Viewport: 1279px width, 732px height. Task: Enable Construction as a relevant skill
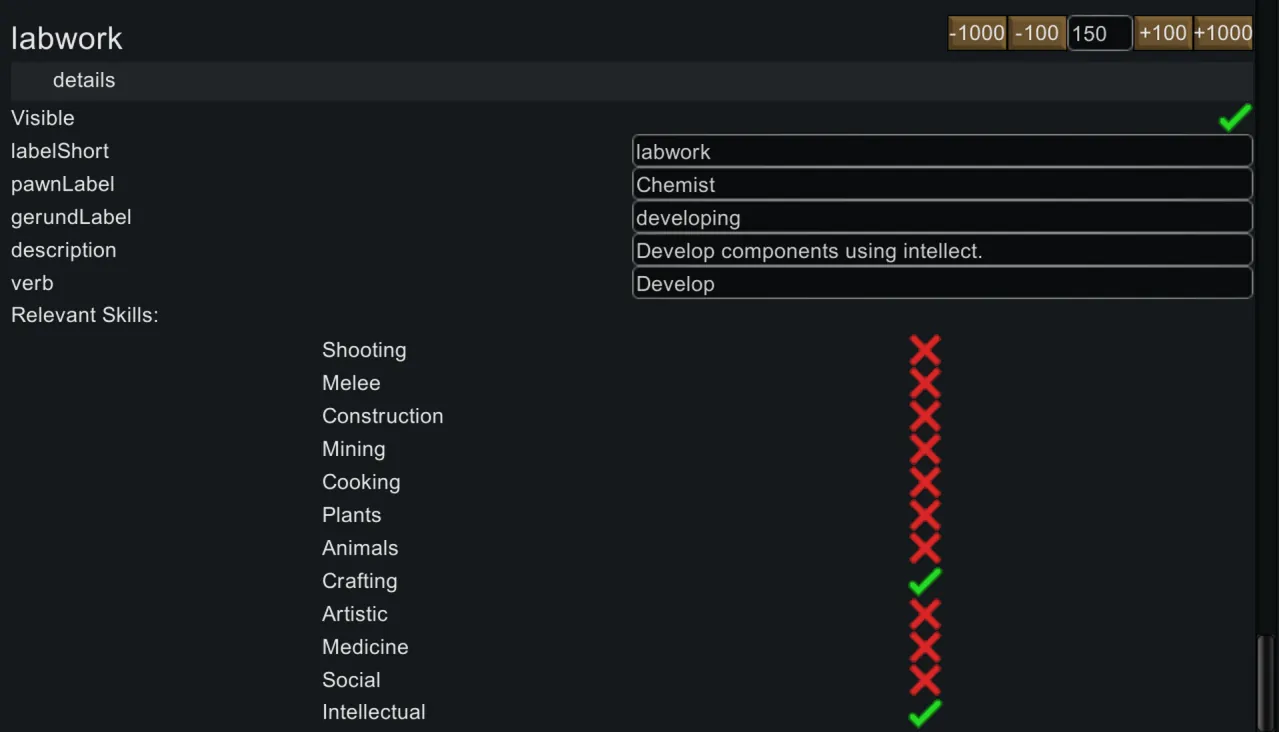925,416
